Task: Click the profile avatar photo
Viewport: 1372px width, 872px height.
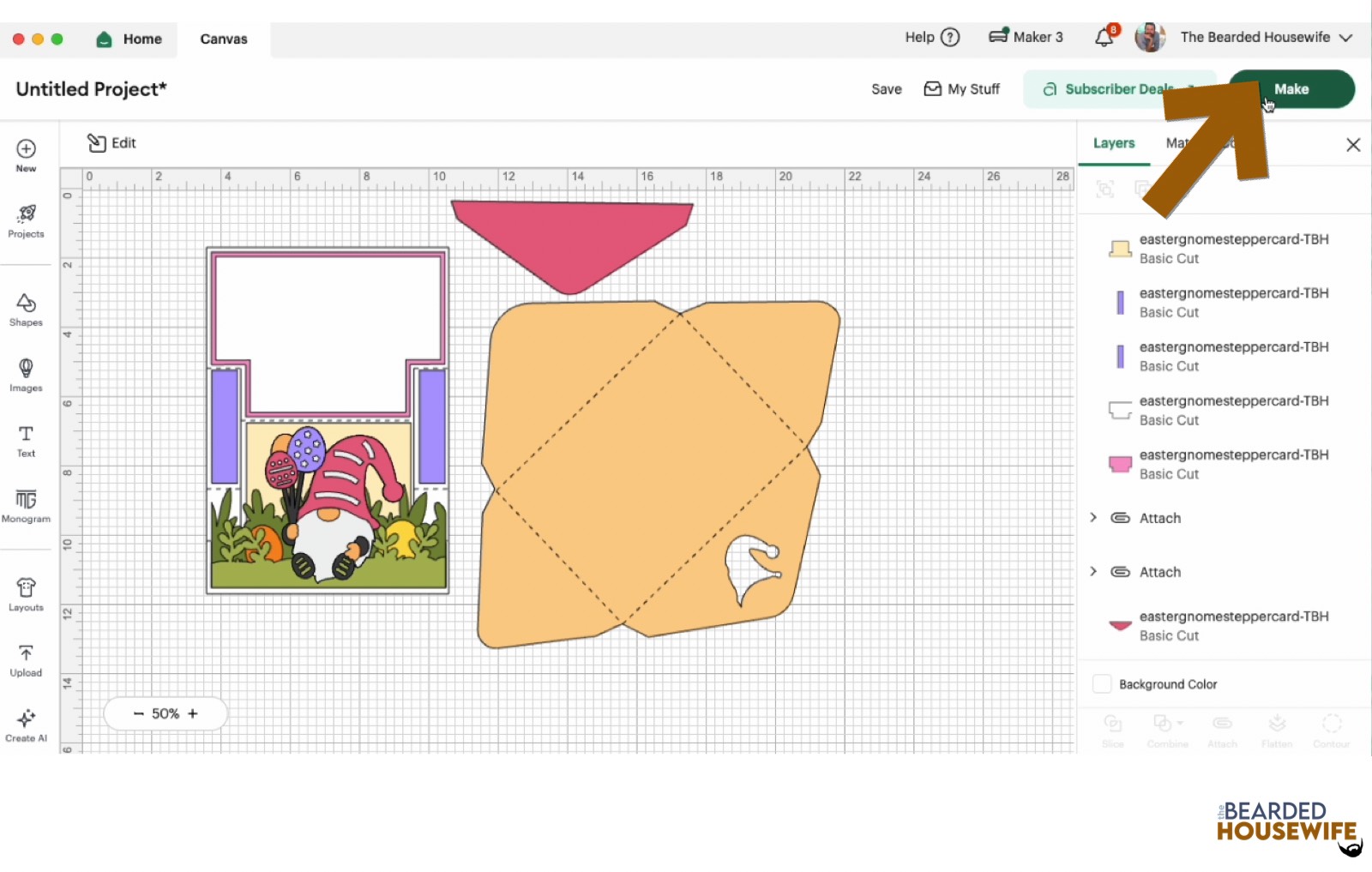Action: click(x=1150, y=37)
